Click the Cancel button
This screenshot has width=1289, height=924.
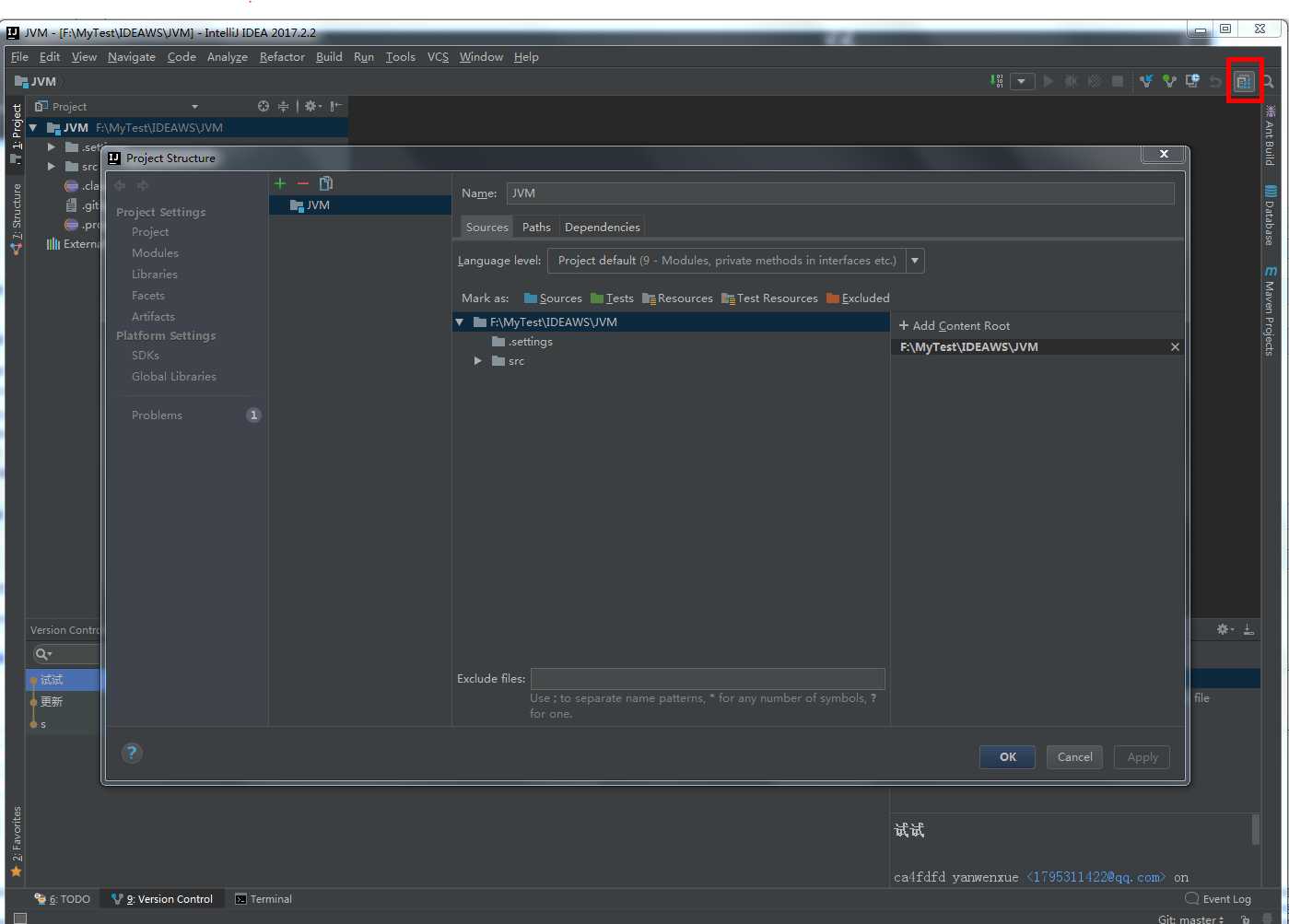[x=1074, y=757]
